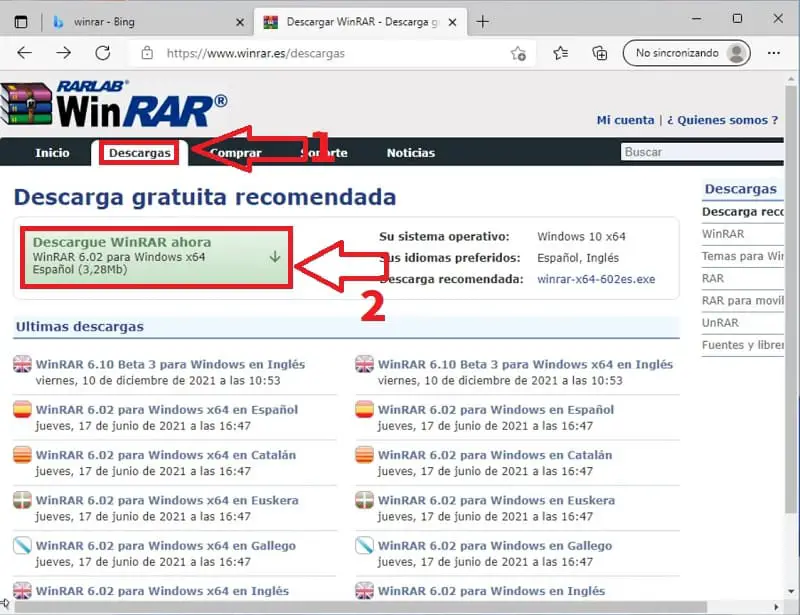Open 'WinRAR 6.02 para Windows x64 en Euskera'

(x=167, y=501)
